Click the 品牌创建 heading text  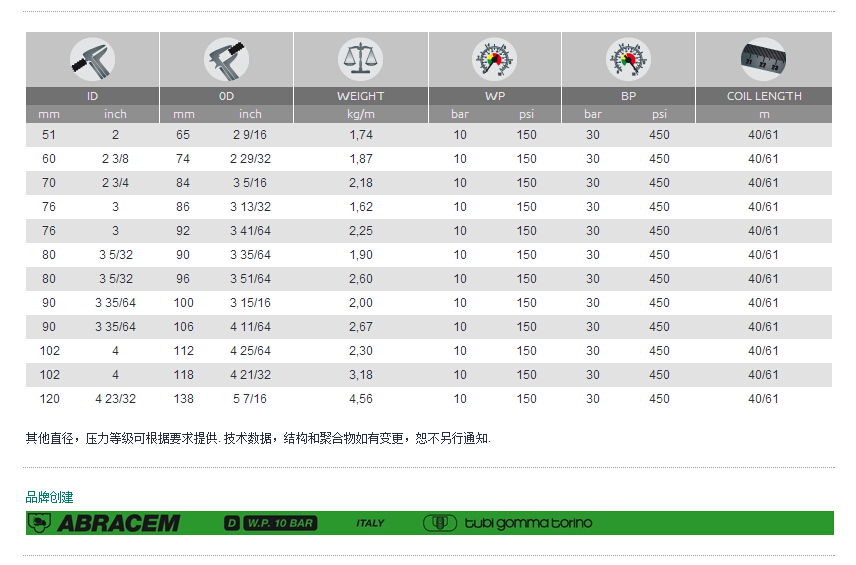[49, 497]
